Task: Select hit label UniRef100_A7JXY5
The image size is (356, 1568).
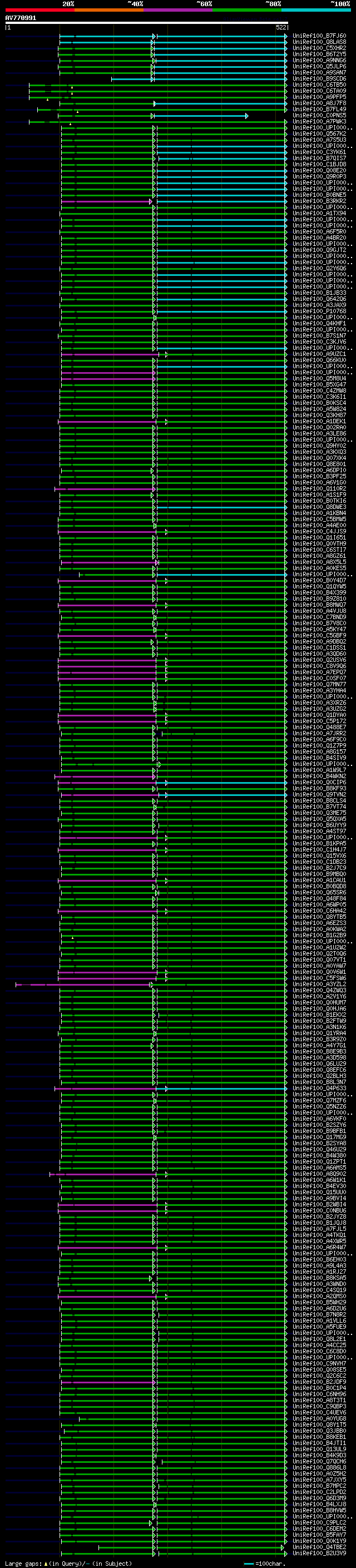Action: [x=319, y=1480]
